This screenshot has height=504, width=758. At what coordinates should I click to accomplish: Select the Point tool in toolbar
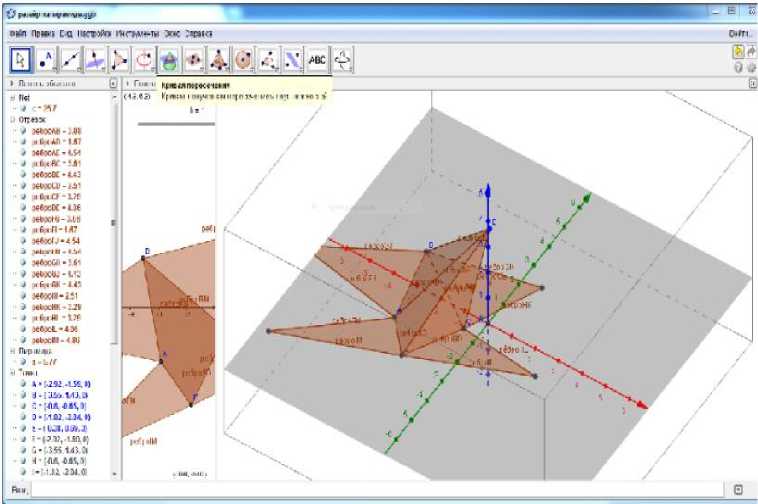pyautogui.click(x=47, y=61)
